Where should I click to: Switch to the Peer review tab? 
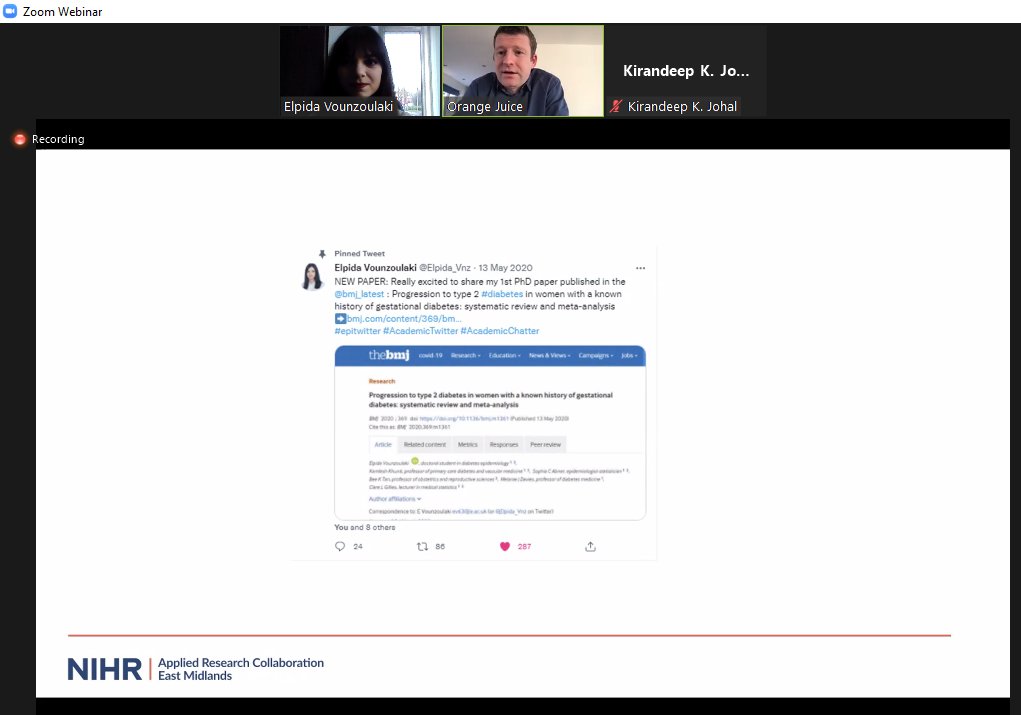[546, 445]
